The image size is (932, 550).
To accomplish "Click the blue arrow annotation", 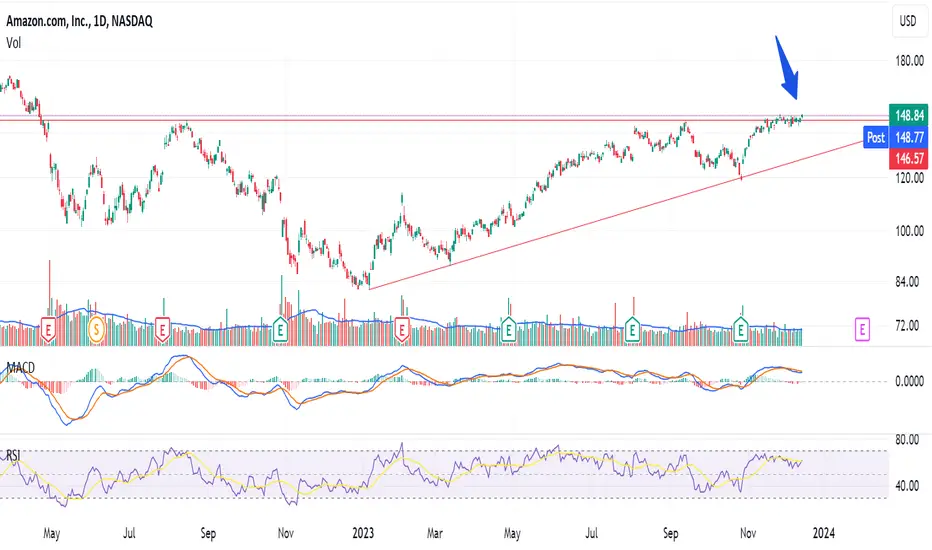I will pos(788,68).
